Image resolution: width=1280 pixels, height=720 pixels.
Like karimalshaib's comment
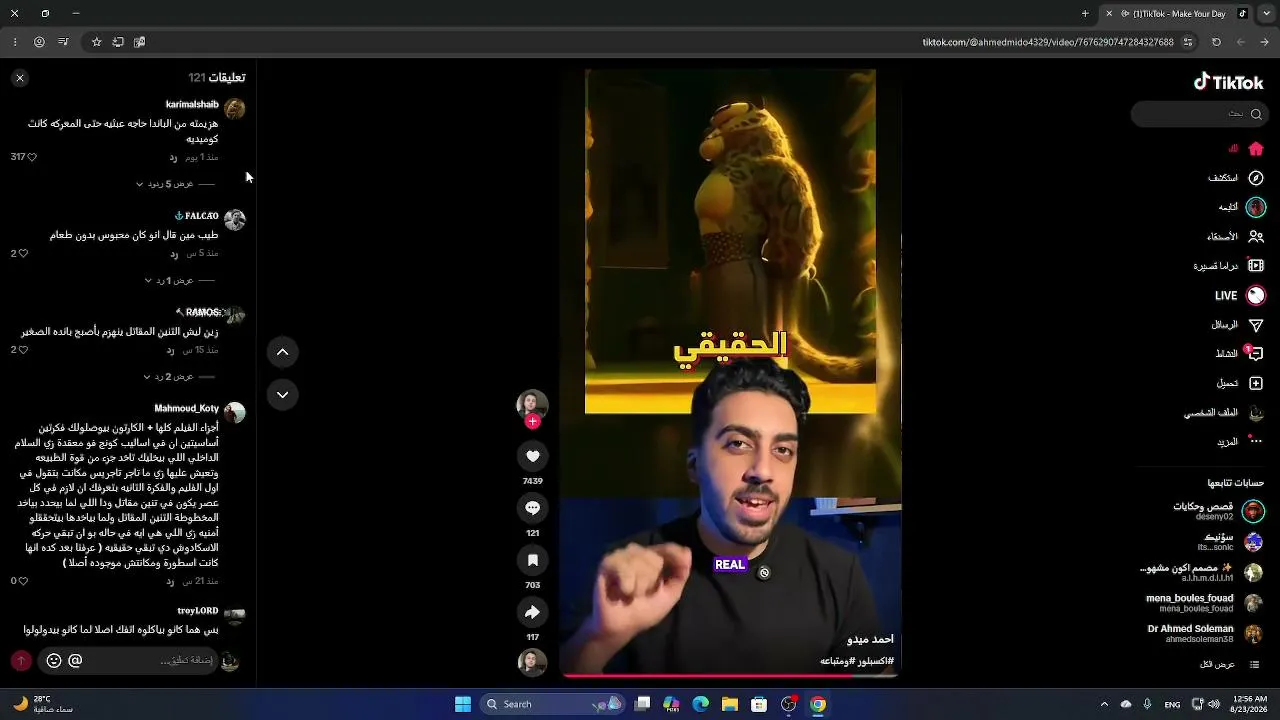(32, 157)
